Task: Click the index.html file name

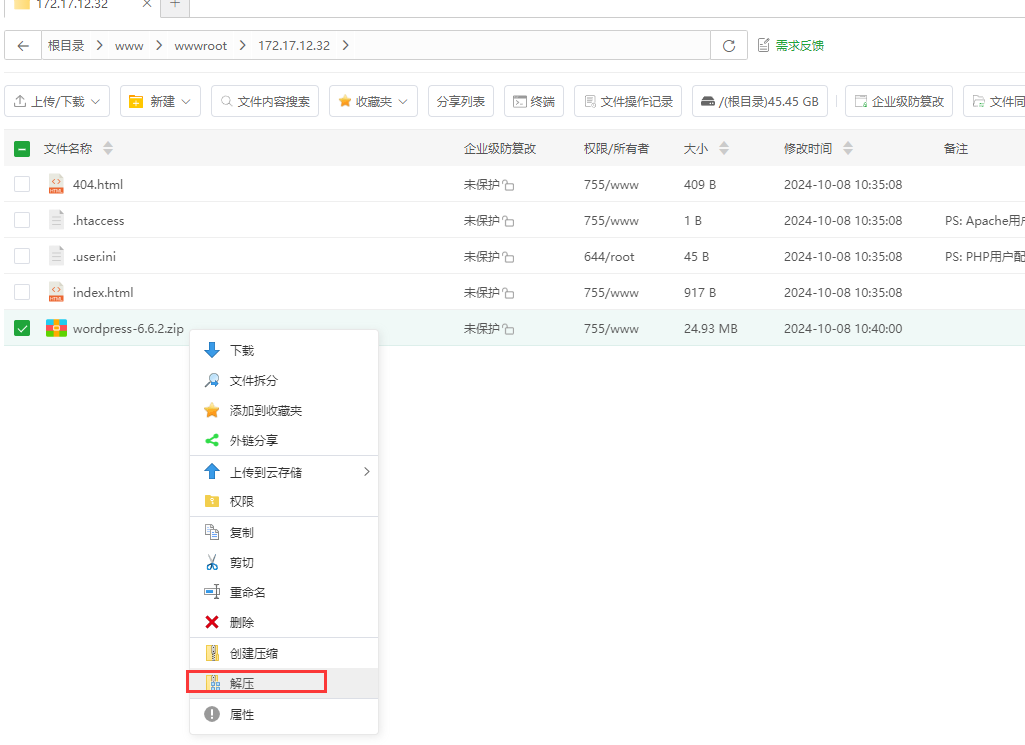Action: click(103, 292)
